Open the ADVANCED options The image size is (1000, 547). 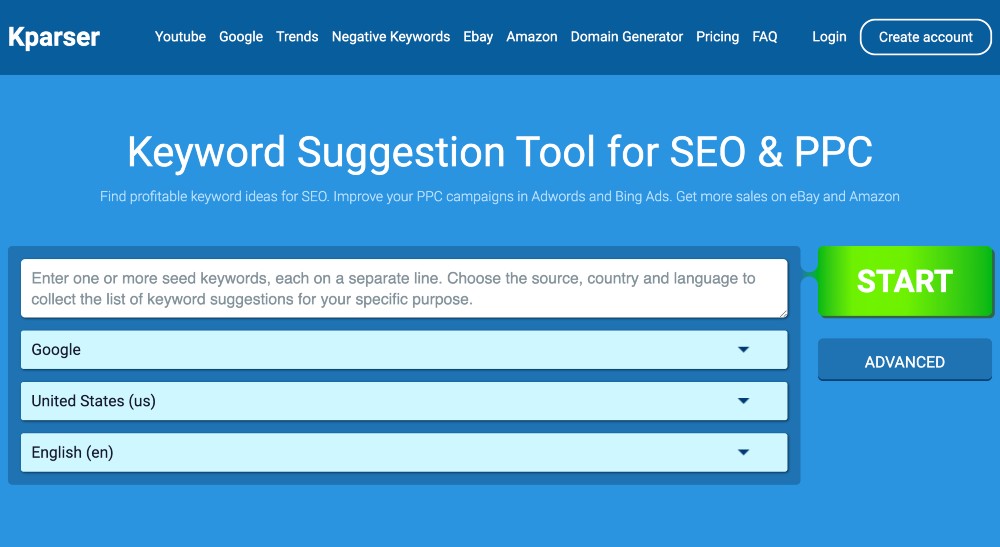point(905,362)
